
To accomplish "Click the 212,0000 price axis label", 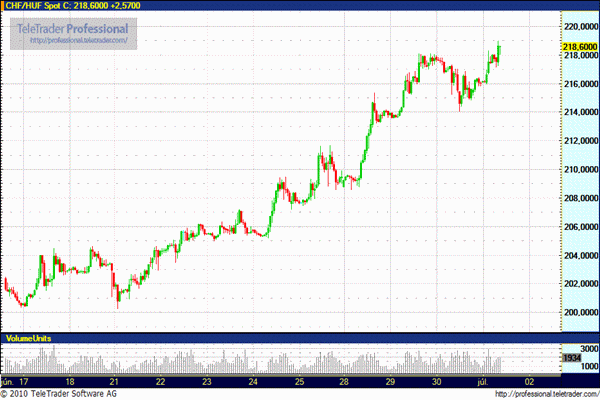I will click(x=581, y=141).
